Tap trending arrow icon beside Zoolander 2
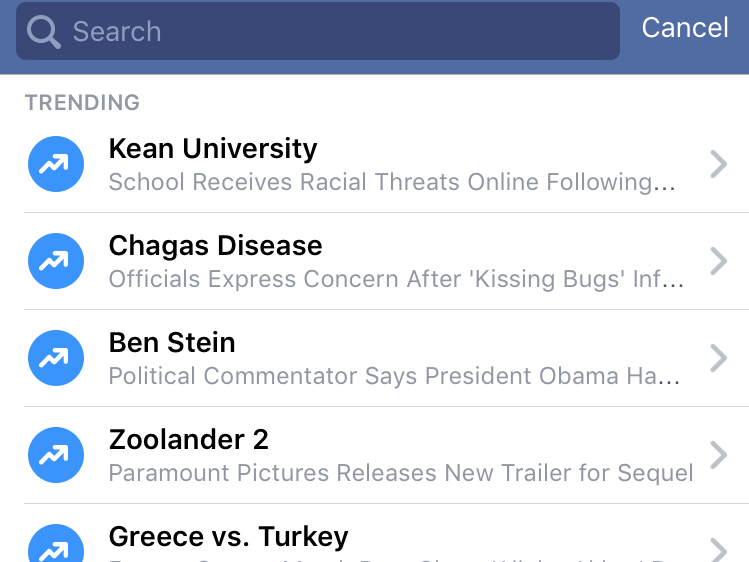 pos(54,455)
